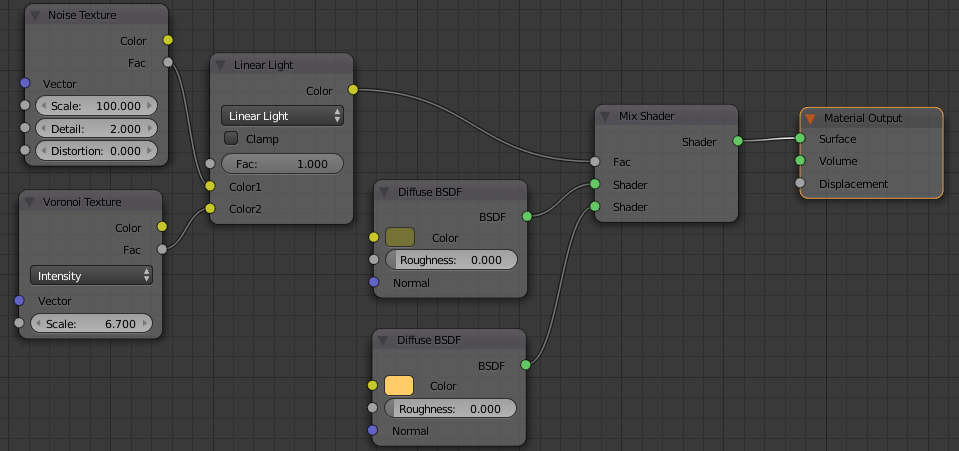The width and height of the screenshot is (959, 451).
Task: Click the Linear Light Fac input socket
Action: point(210,163)
